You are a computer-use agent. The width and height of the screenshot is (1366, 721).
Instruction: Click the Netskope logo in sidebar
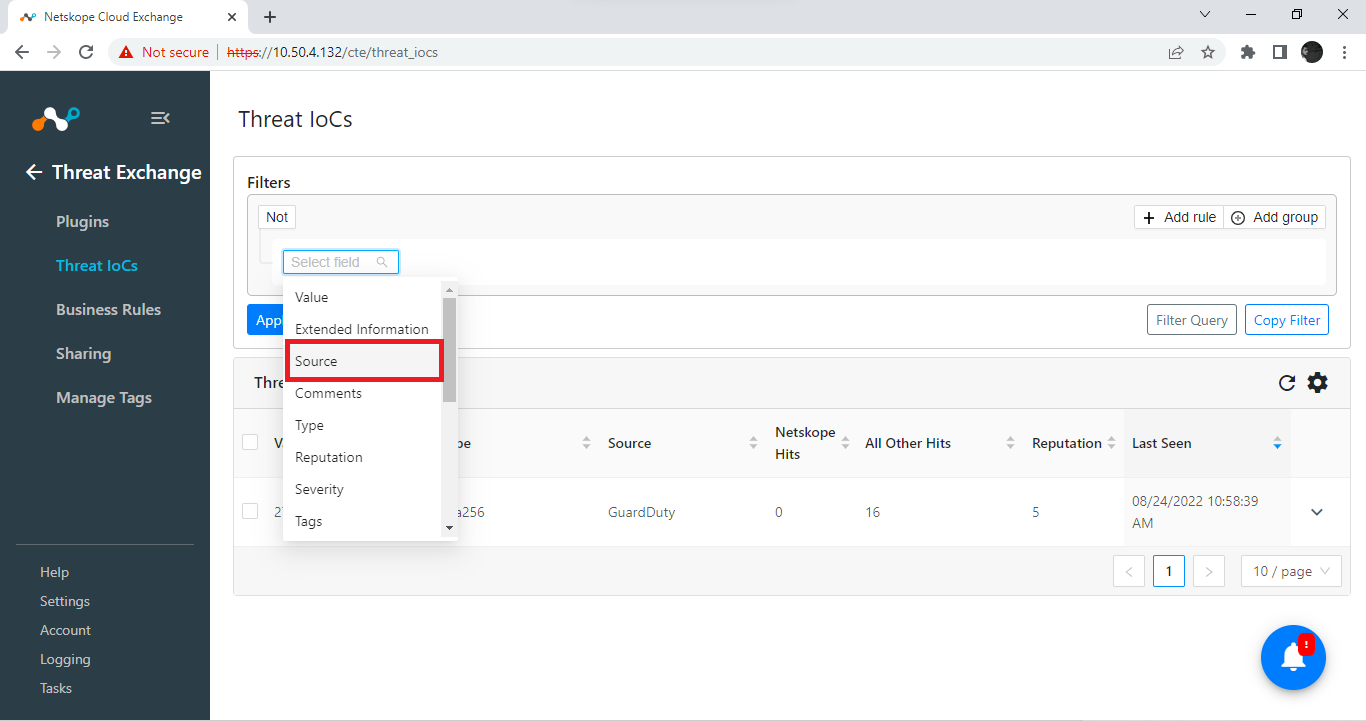(55, 119)
